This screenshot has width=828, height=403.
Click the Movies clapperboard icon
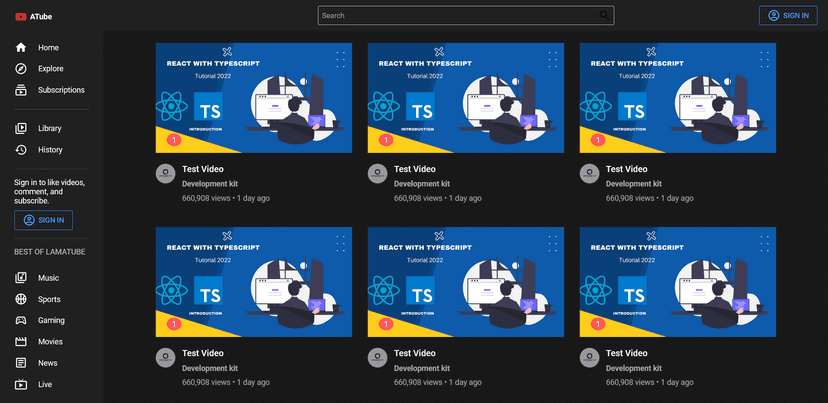click(21, 342)
